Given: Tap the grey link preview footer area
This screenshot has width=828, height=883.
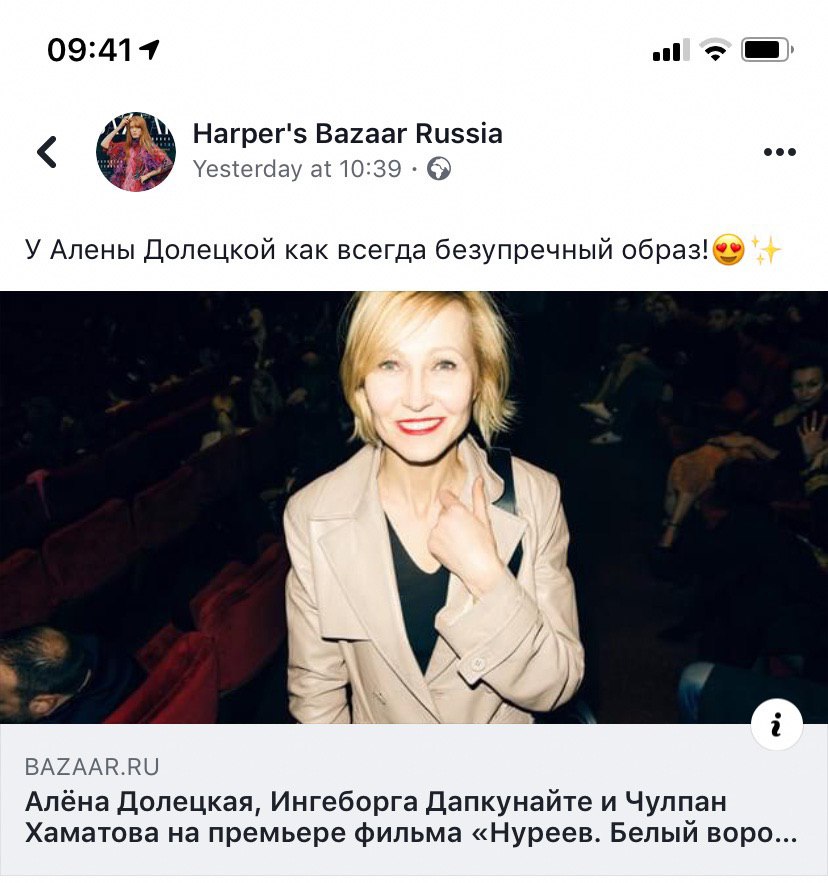Looking at the screenshot, I should coord(414,800).
